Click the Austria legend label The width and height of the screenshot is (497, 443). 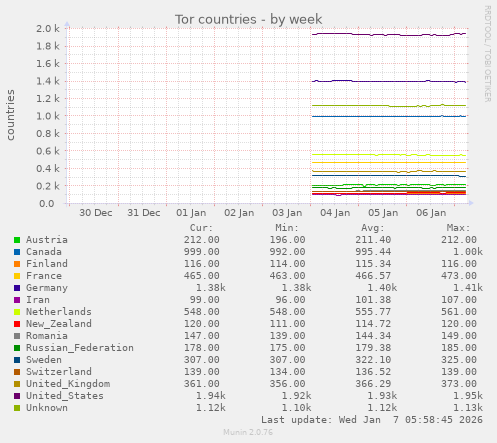click(47, 240)
